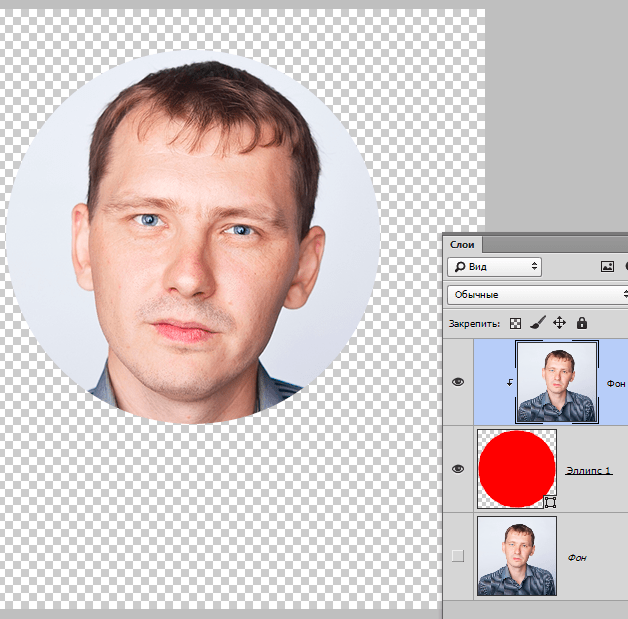Click the Эллипс 1 layer name
The width and height of the screenshot is (628, 619).
[589, 469]
